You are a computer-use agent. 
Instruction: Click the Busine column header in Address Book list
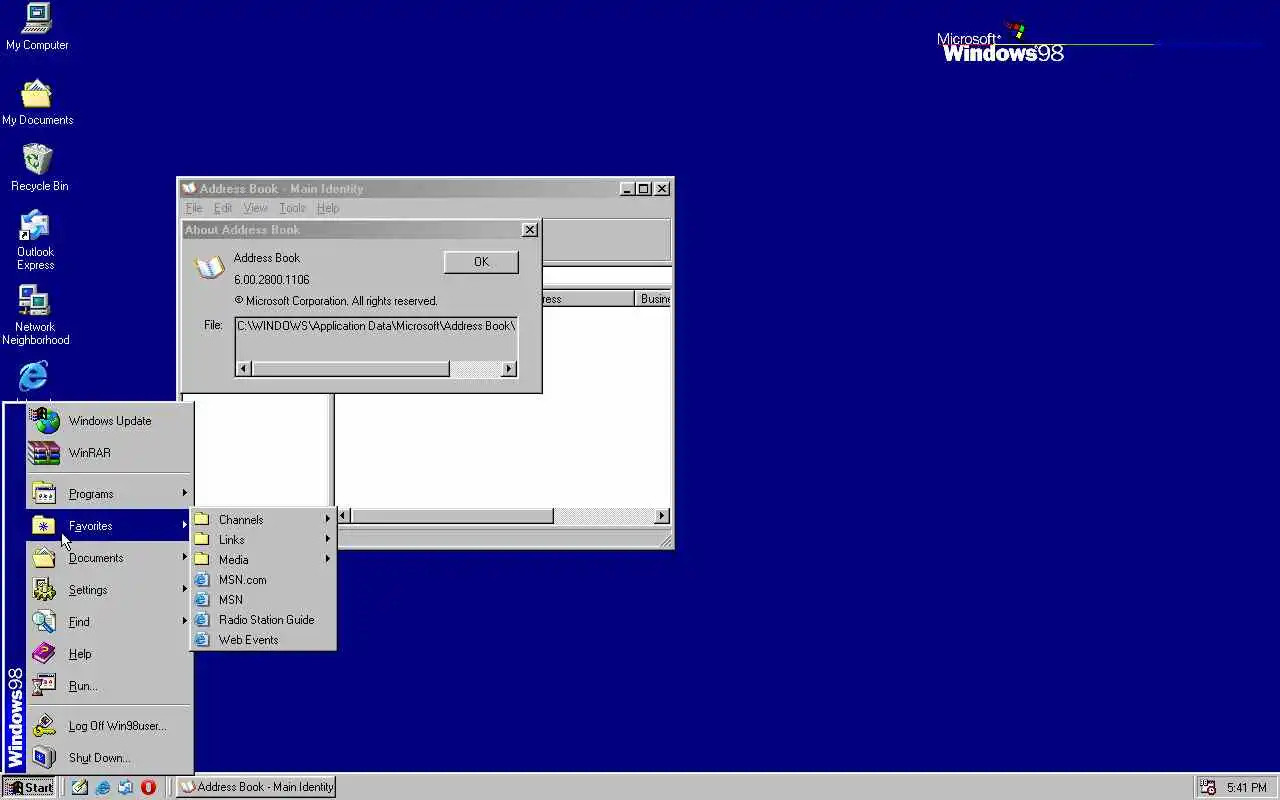click(654, 299)
